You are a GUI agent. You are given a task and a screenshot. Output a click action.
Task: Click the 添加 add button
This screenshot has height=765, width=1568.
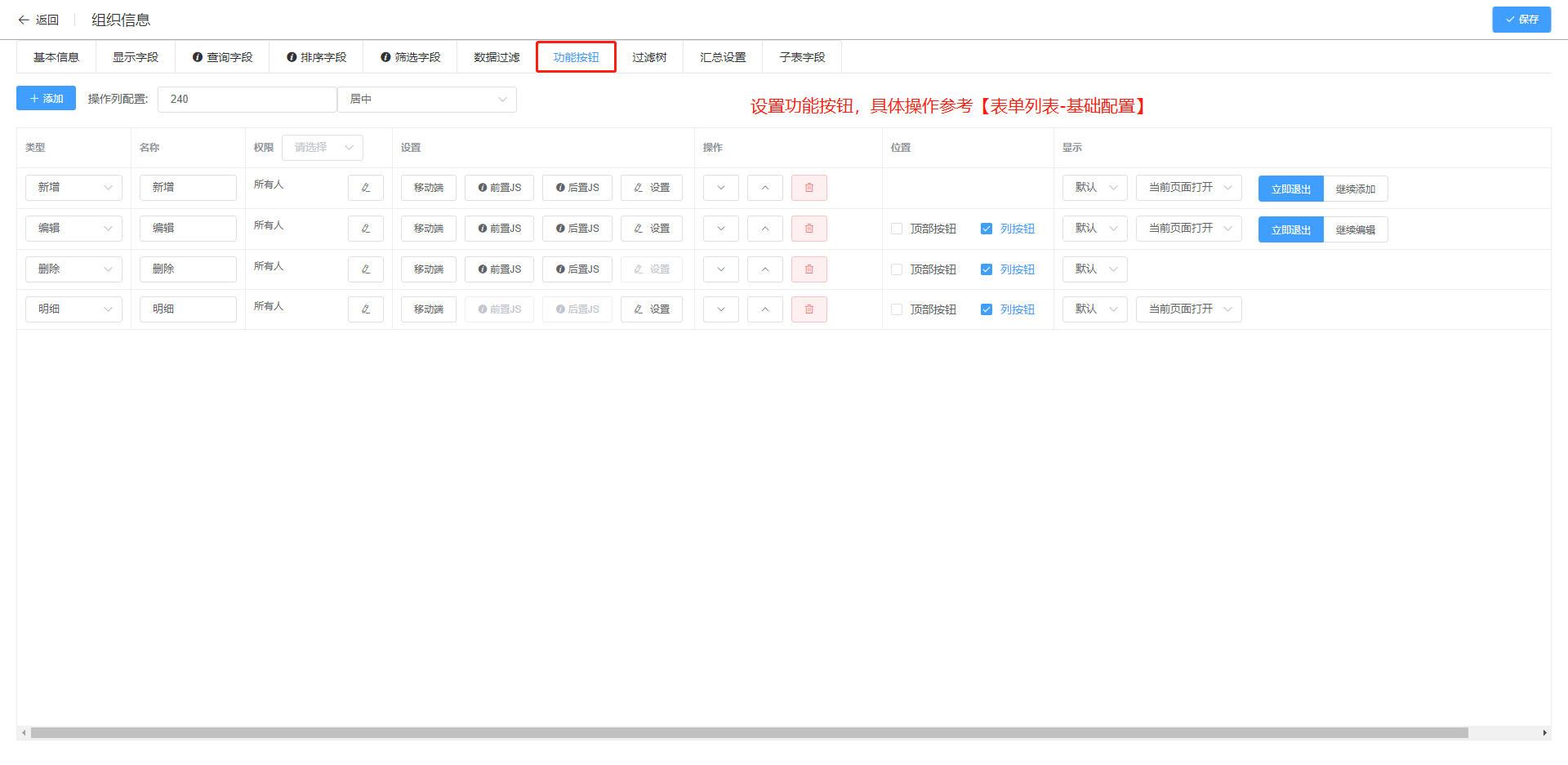pyautogui.click(x=46, y=98)
